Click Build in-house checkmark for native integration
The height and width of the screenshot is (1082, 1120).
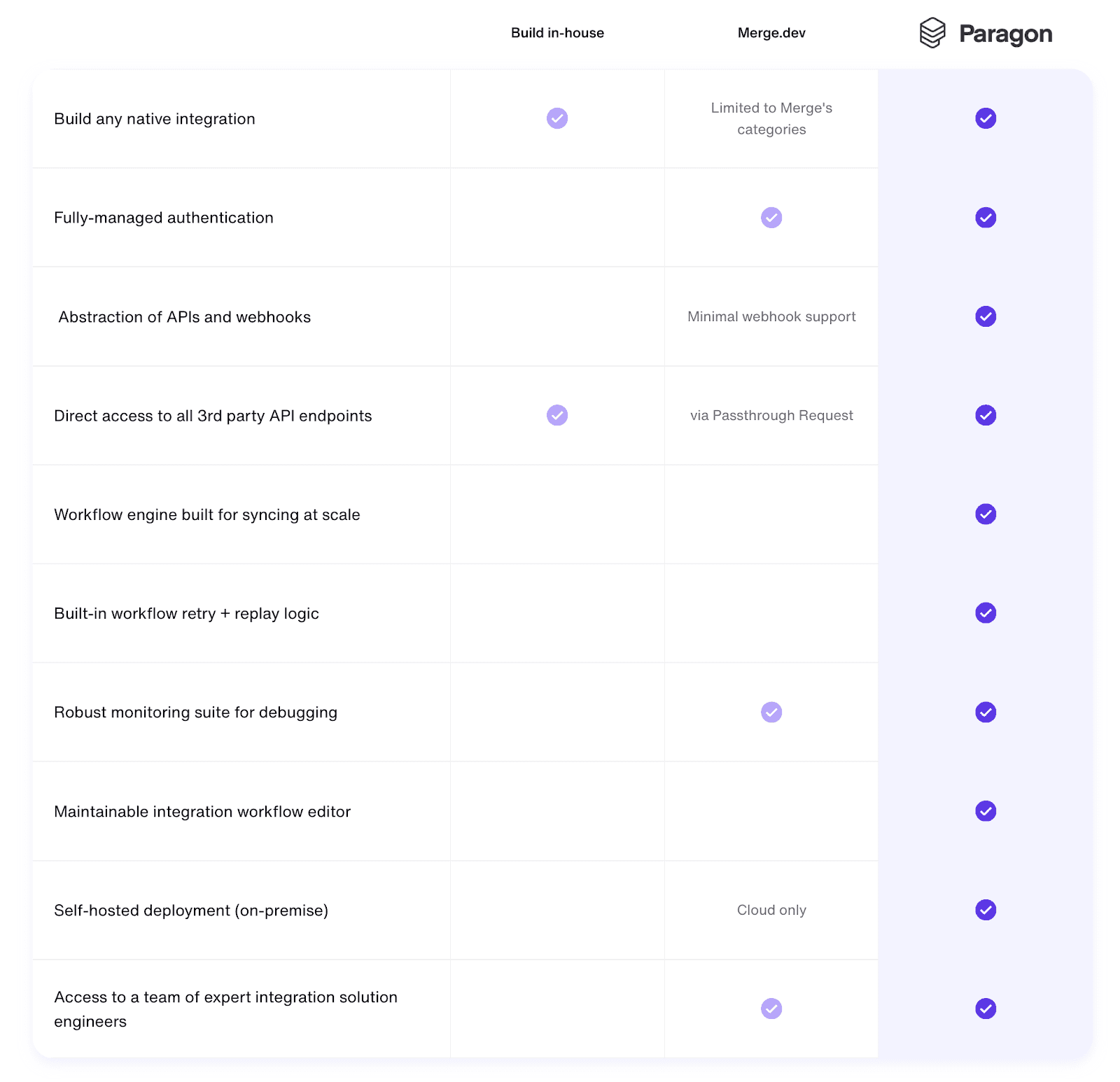click(557, 118)
